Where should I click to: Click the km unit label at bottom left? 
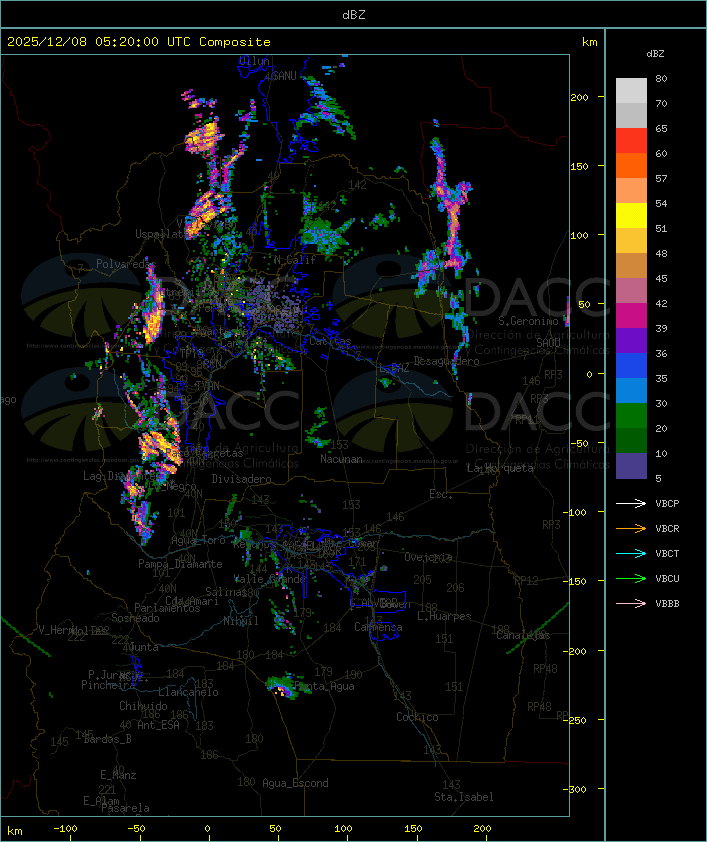(x=14, y=831)
